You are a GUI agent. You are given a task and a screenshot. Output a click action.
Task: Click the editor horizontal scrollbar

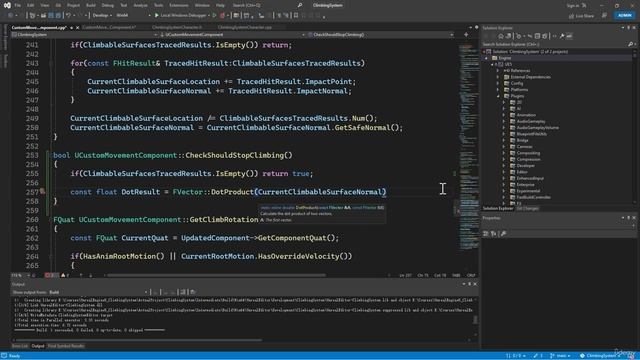[x=216, y=276]
